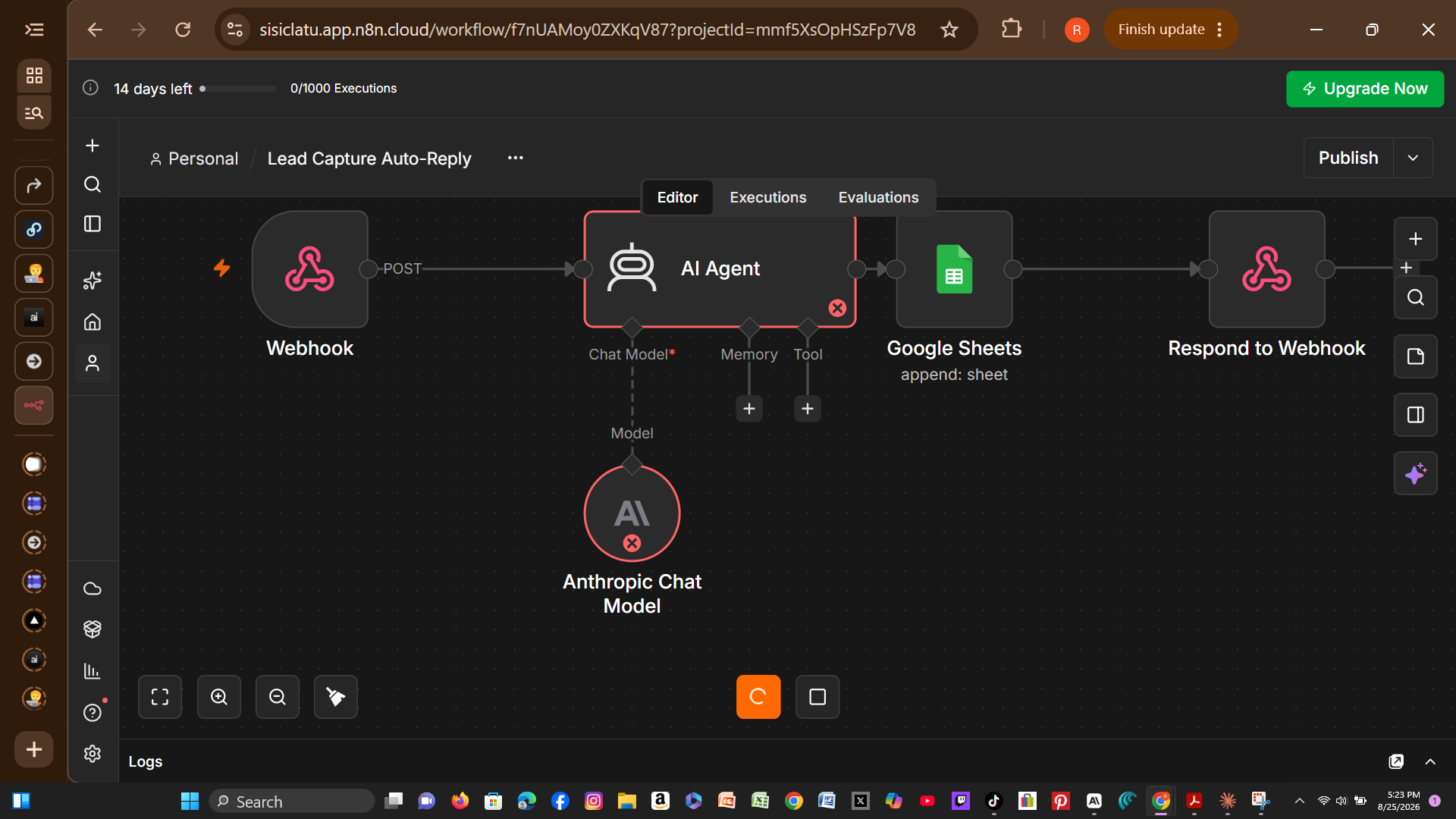Viewport: 1456px width, 819px height.
Task: Click the Logs panel title
Action: [x=146, y=761]
